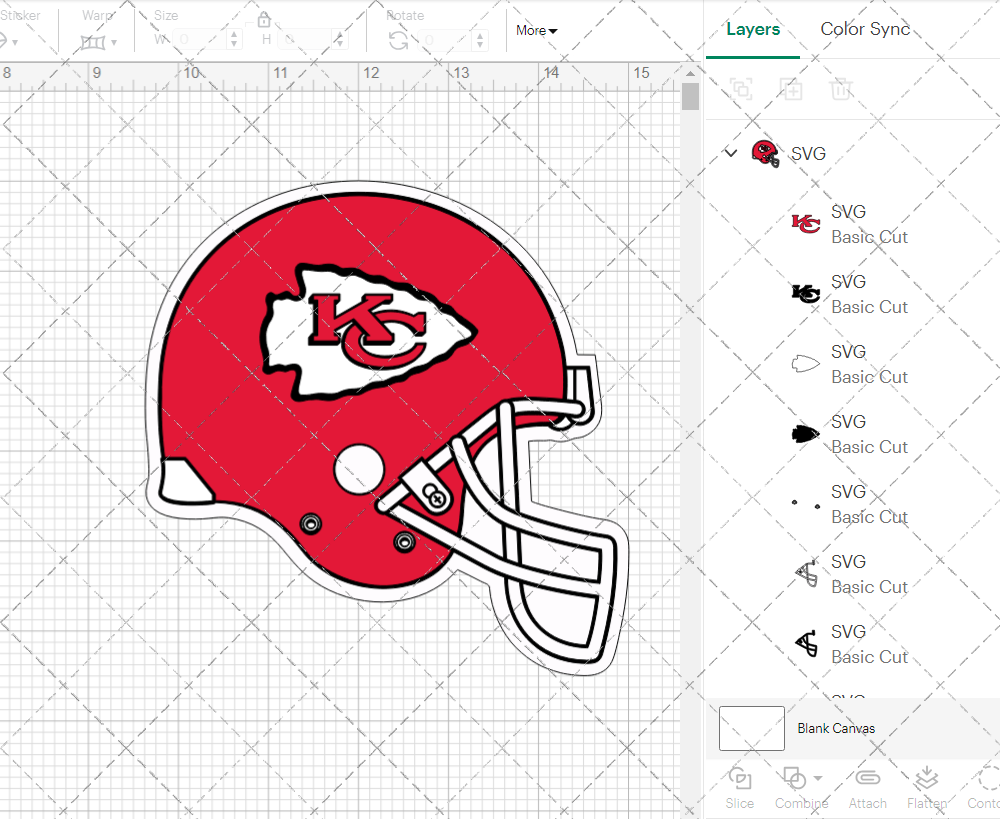Click the Blank Canvas color swatch

pyautogui.click(x=751, y=728)
